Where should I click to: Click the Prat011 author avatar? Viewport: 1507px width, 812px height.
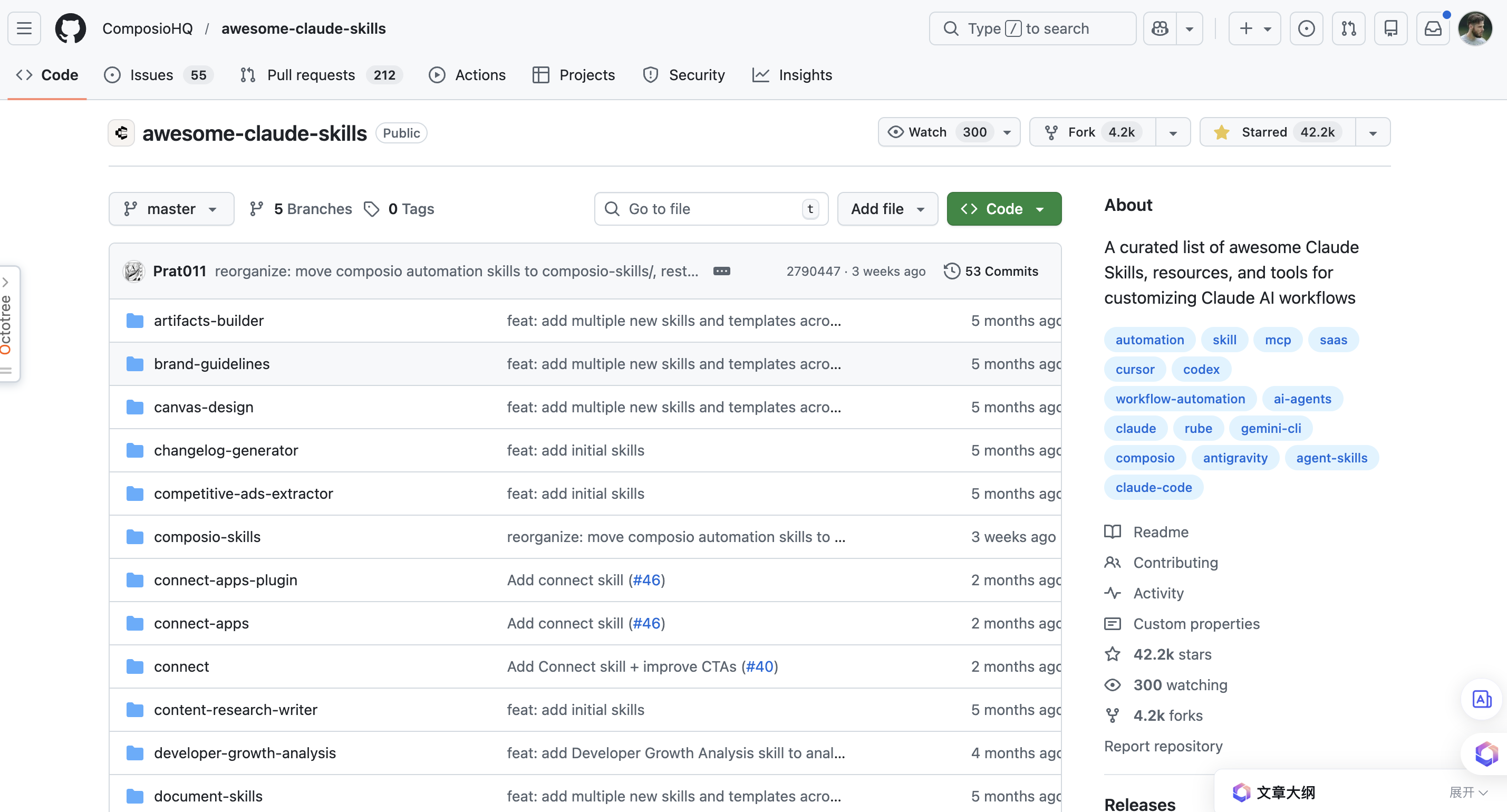pos(134,271)
